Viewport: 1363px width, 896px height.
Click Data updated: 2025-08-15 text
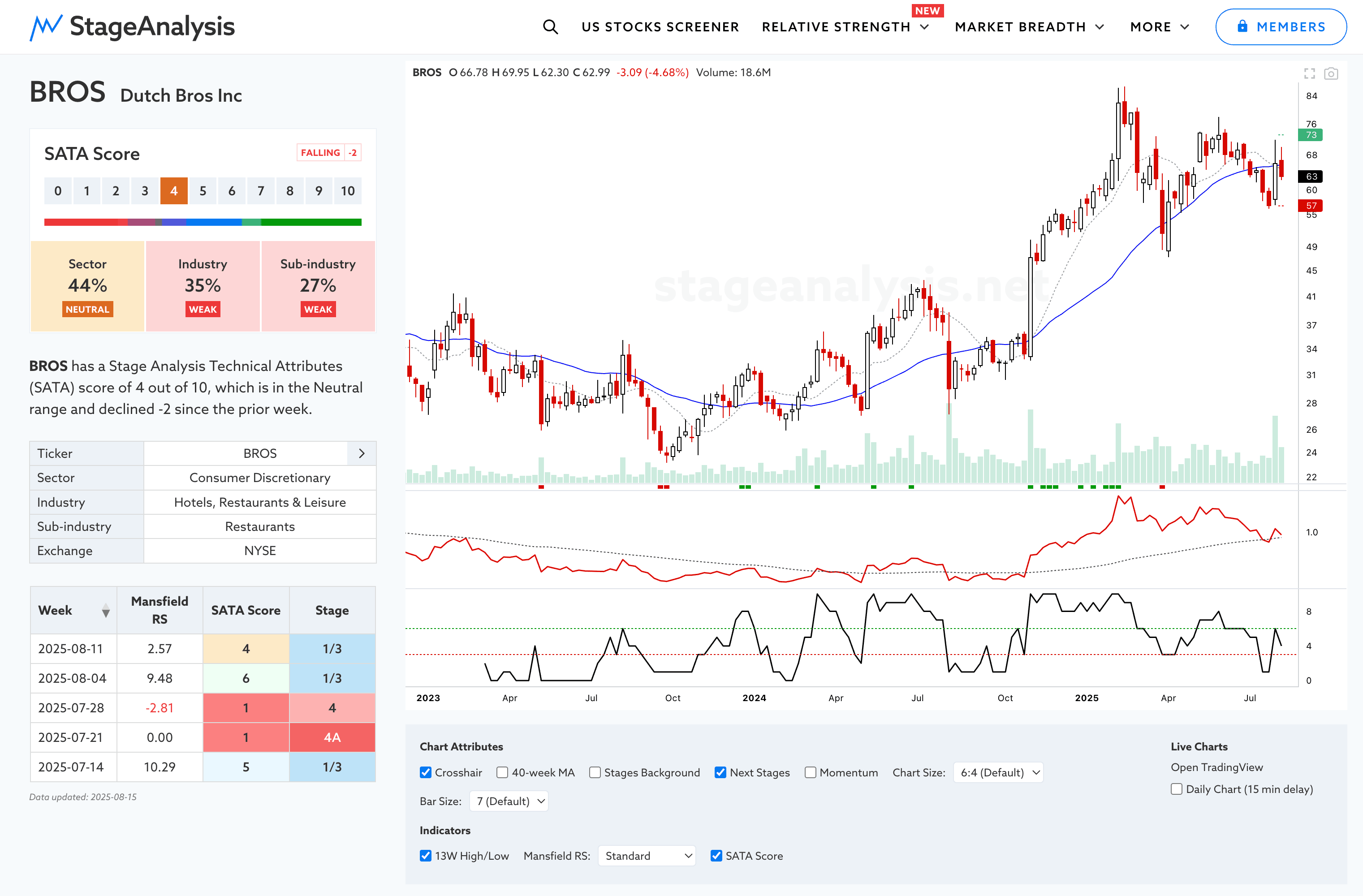tap(83, 797)
